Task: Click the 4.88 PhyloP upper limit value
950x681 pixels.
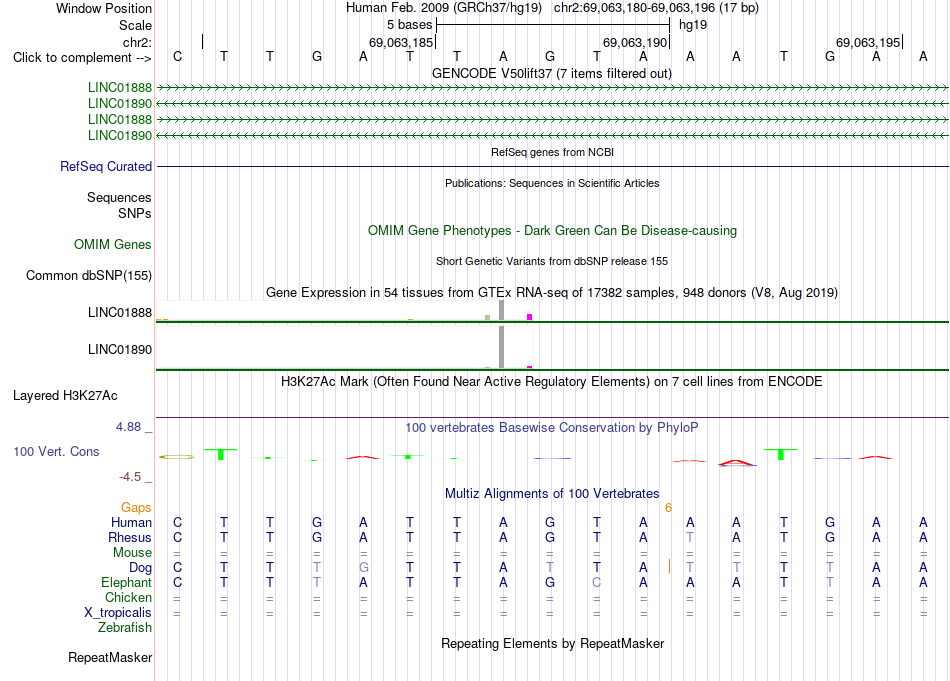Action: coord(128,427)
